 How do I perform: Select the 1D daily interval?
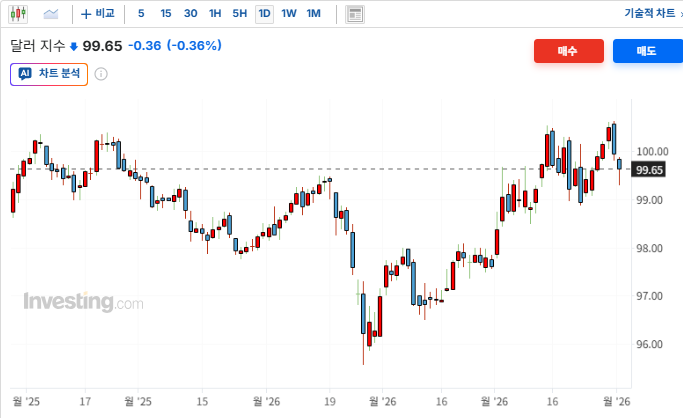click(264, 14)
